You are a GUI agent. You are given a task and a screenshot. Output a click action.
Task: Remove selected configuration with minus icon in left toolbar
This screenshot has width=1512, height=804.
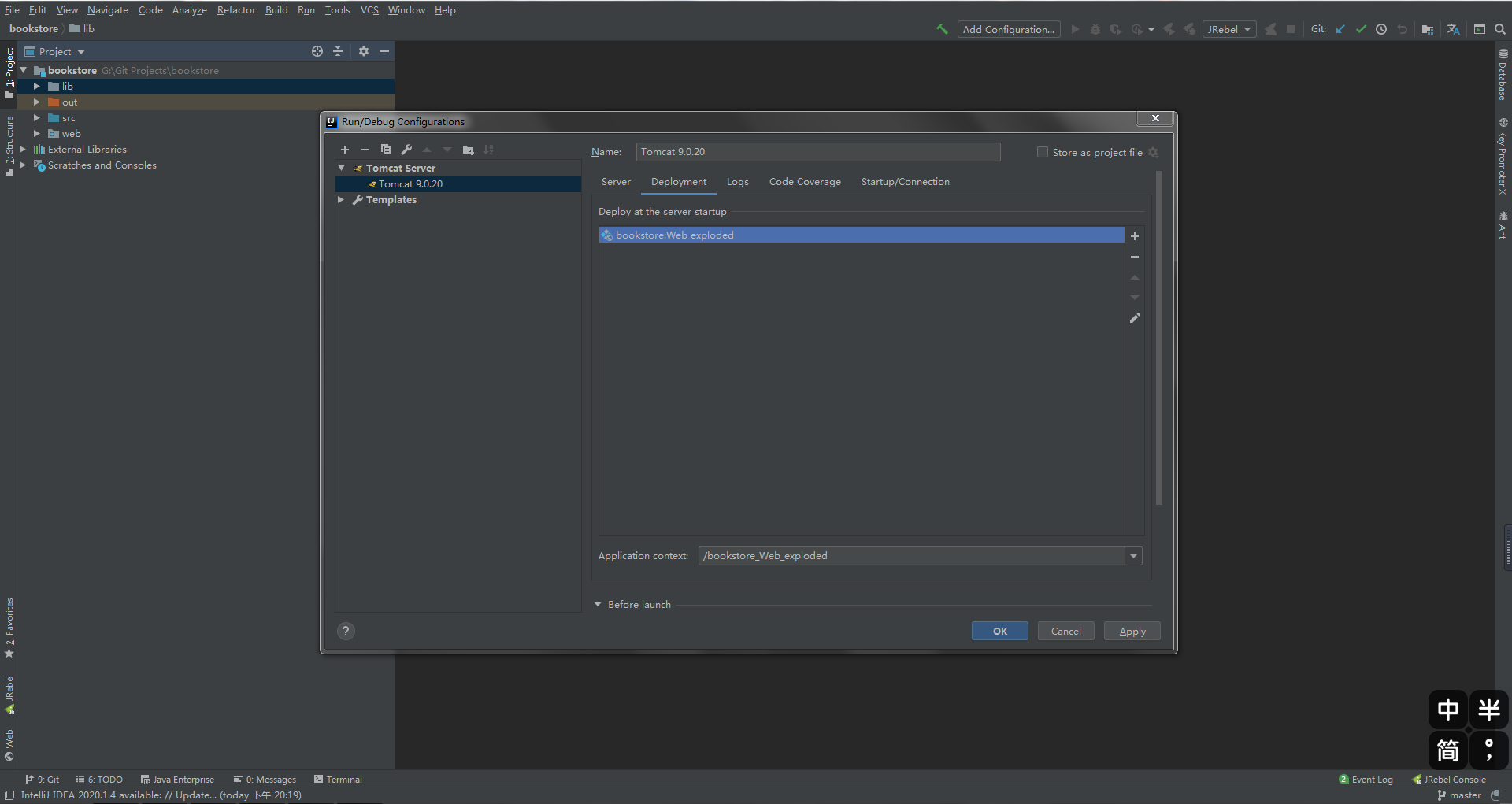[x=365, y=150]
